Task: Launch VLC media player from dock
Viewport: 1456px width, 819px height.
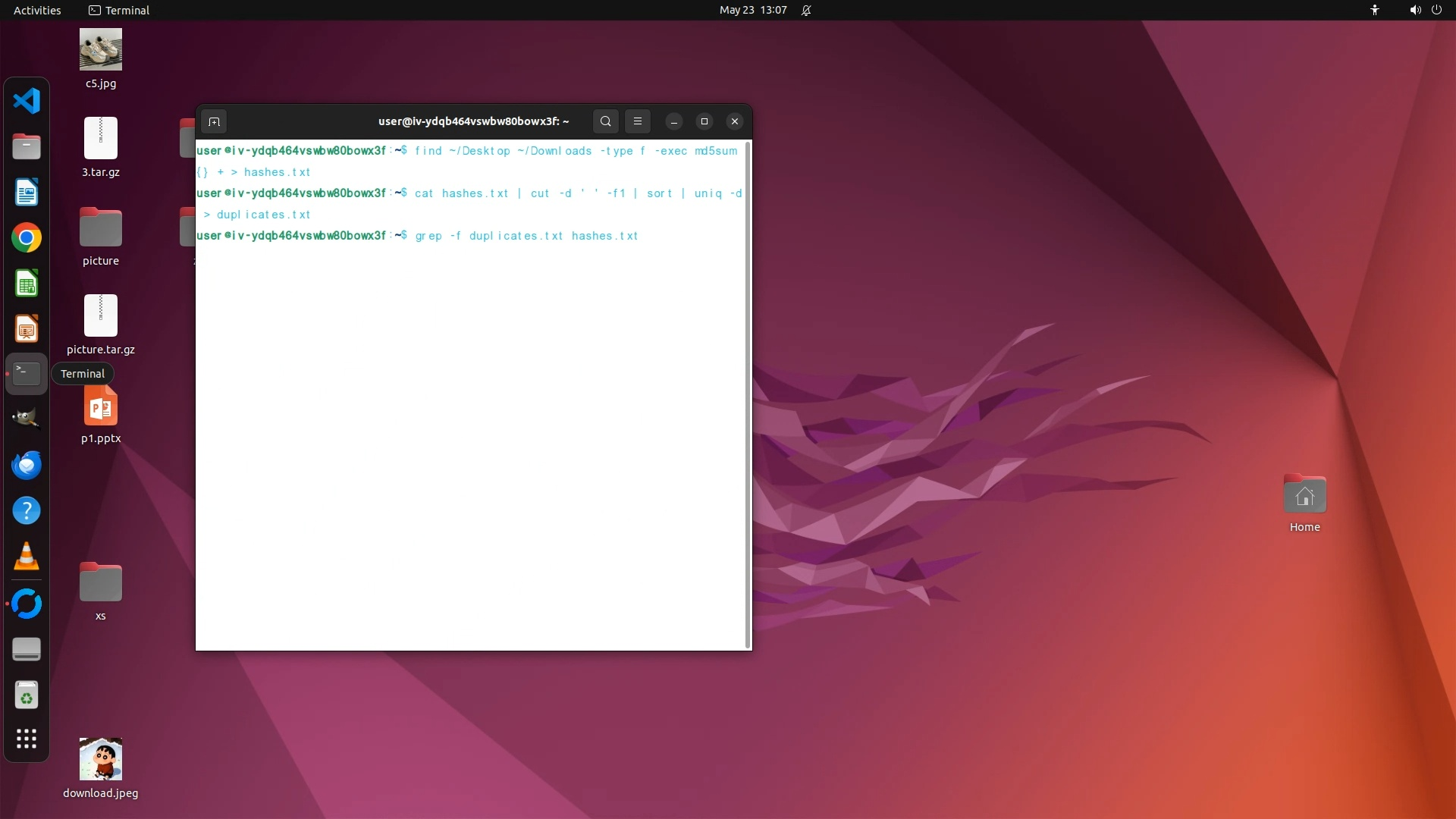Action: [27, 557]
